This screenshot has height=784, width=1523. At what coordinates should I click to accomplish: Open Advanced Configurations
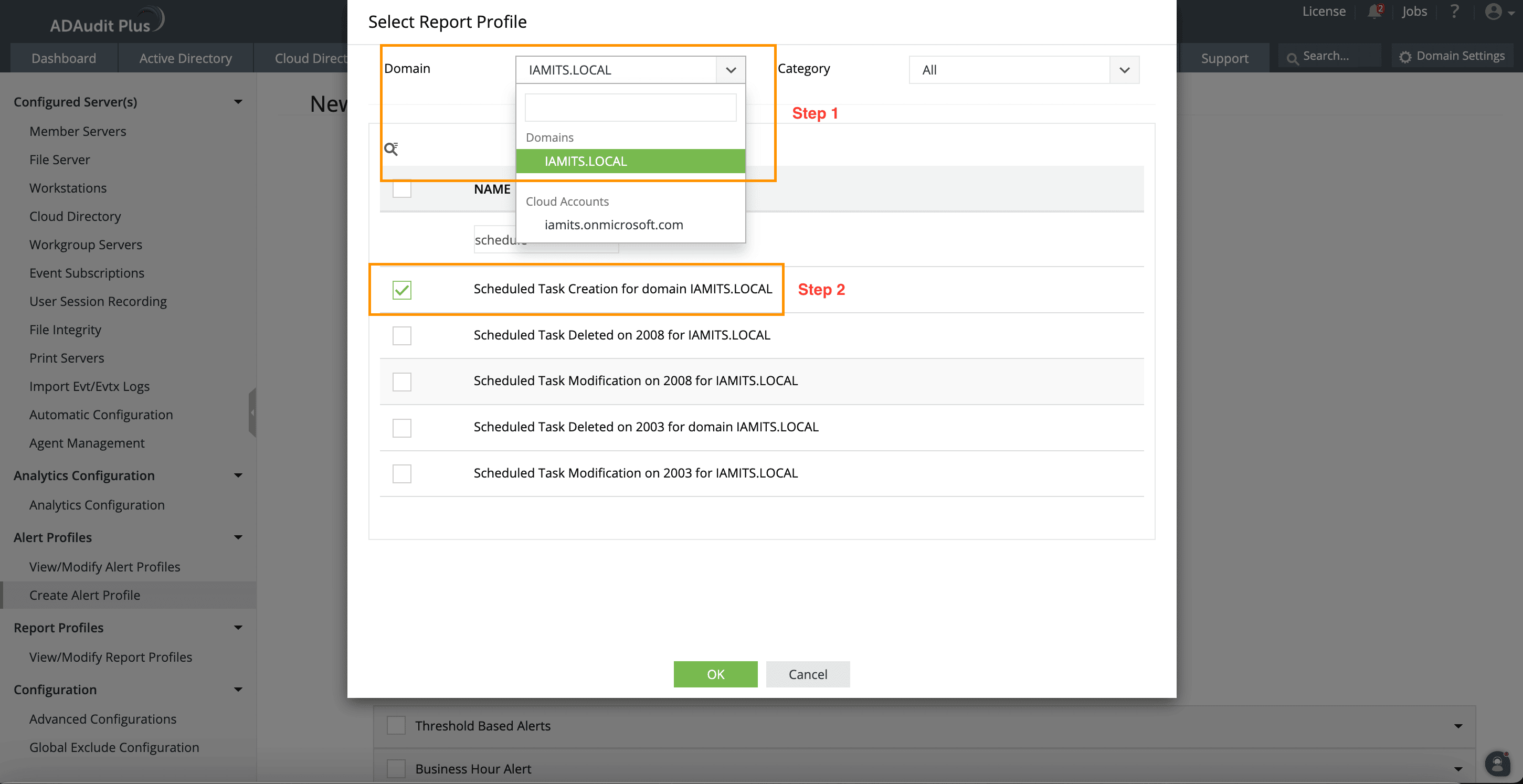[103, 719]
